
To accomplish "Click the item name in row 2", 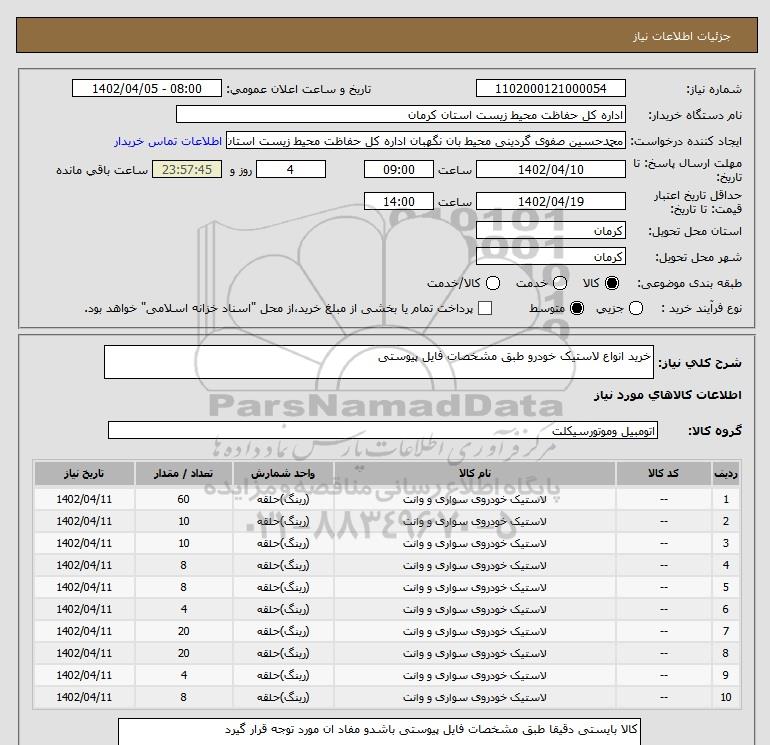I will tap(474, 522).
